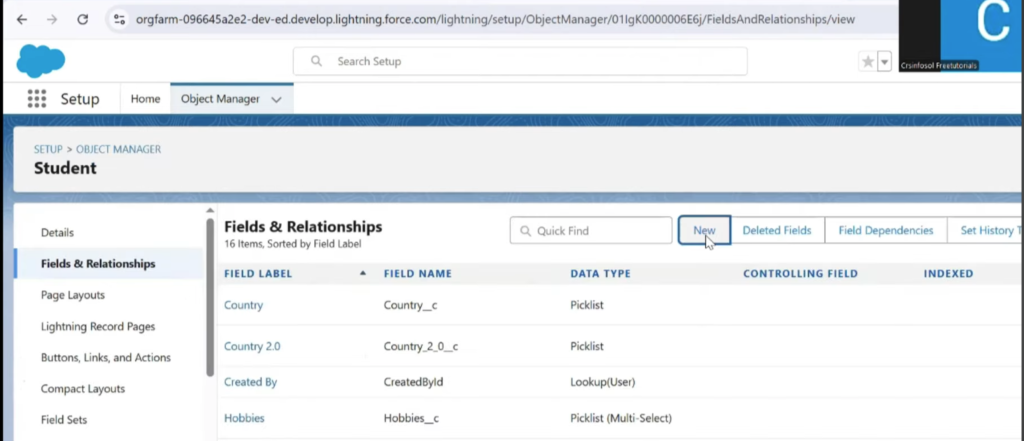Image resolution: width=1024 pixels, height=441 pixels.
Task: Click the sidebar vertical scrollbar
Action: tap(210, 300)
